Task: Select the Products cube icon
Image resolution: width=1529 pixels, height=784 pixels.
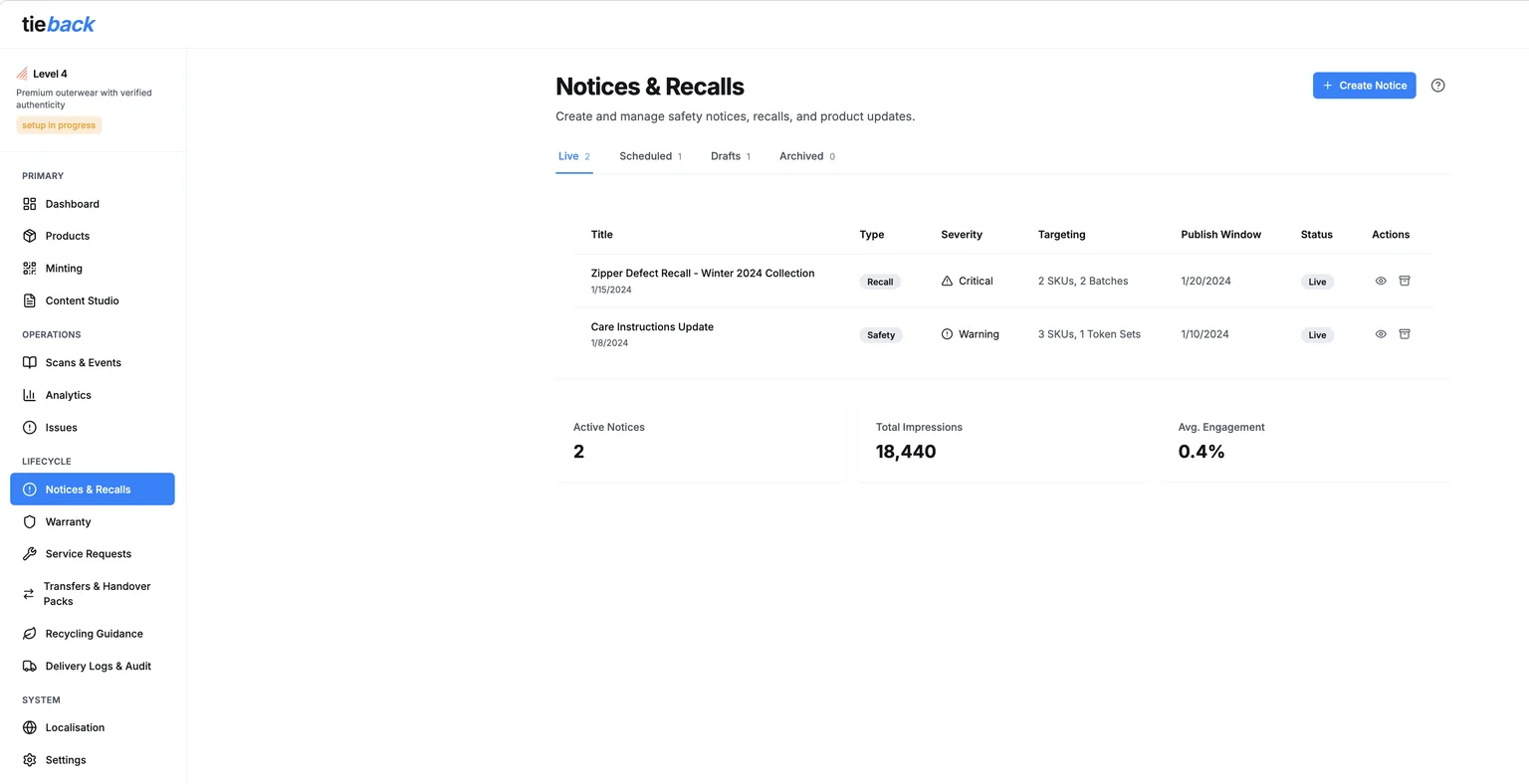Action: (x=28, y=236)
